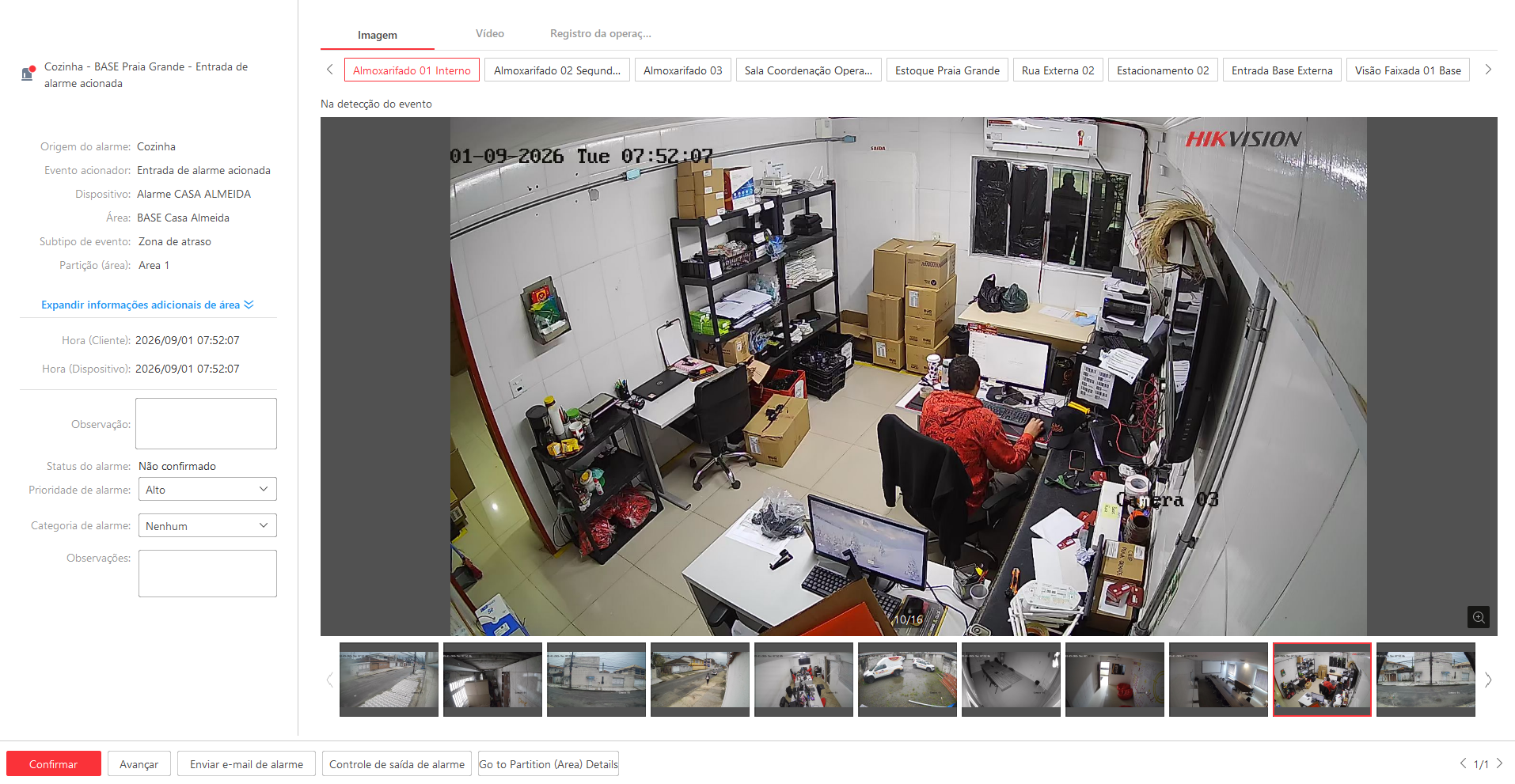Select Visão Faixada 01 Base camera tab

(1408, 70)
